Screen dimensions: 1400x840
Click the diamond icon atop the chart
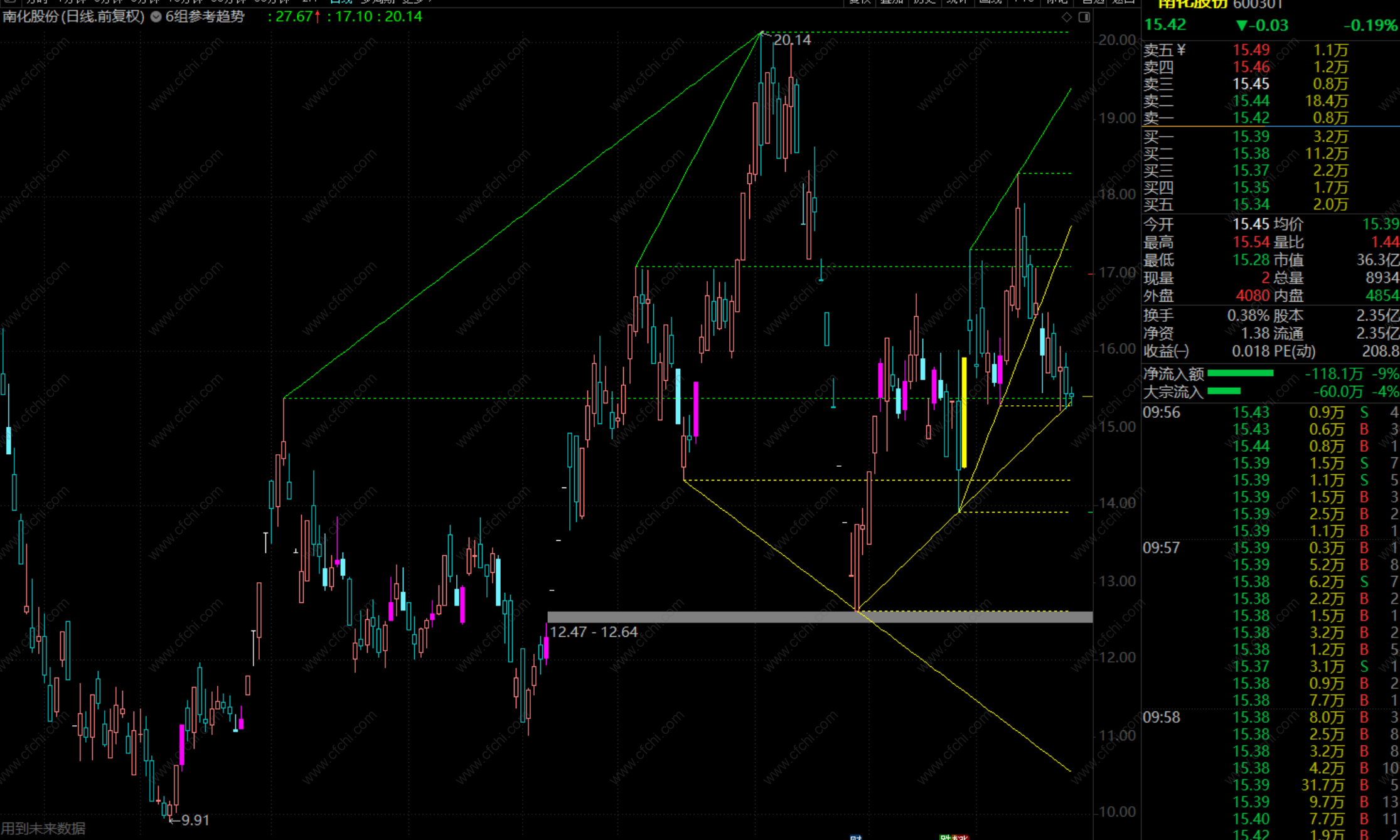pos(1067,17)
